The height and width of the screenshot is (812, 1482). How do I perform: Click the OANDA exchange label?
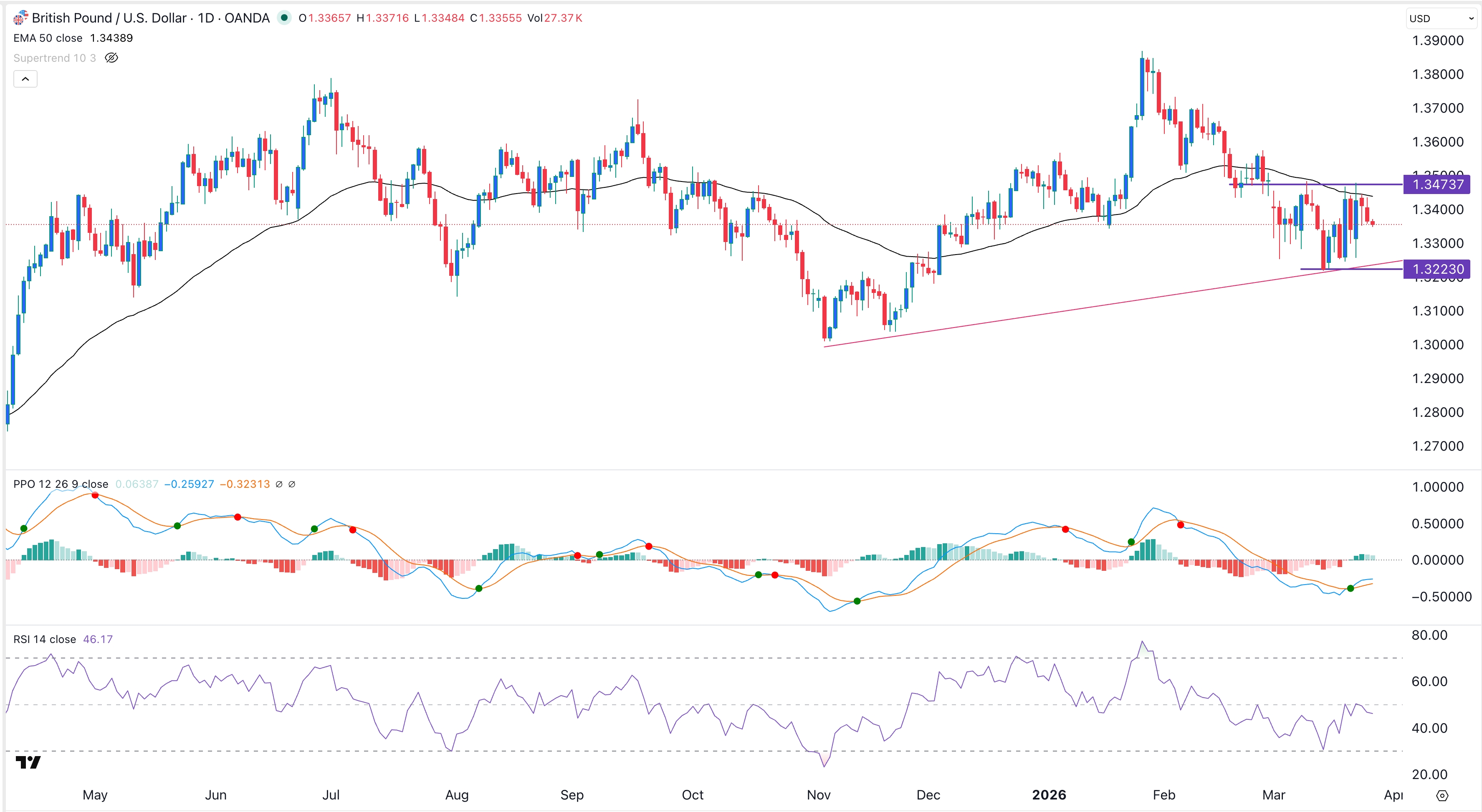[x=248, y=18]
